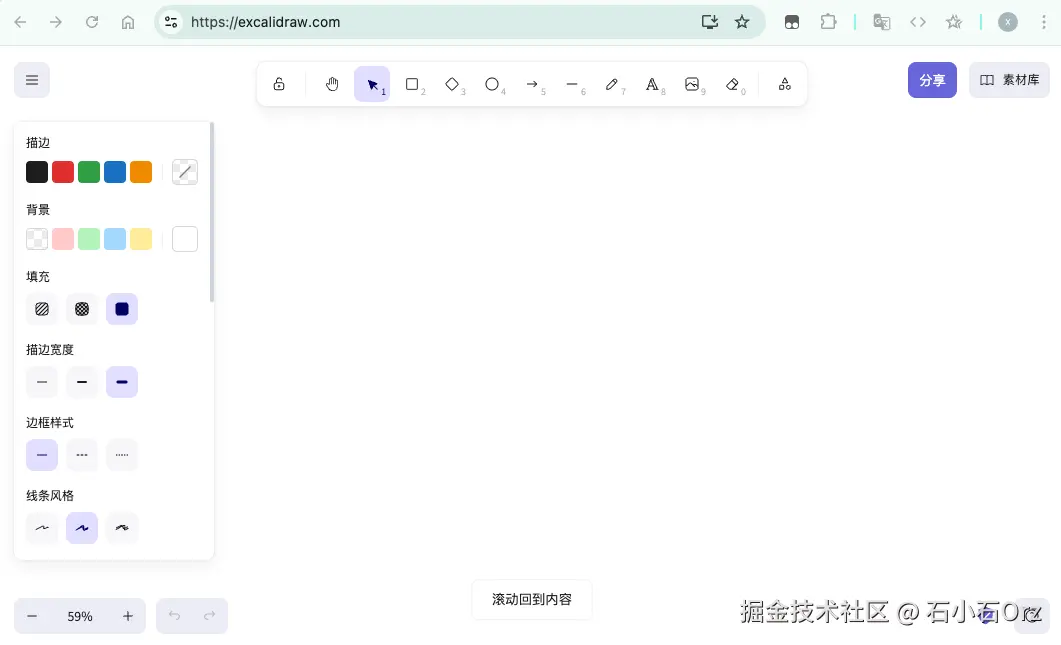The image size is (1061, 645).
Task: Open the browser extensions puzzle icon
Action: click(828, 22)
